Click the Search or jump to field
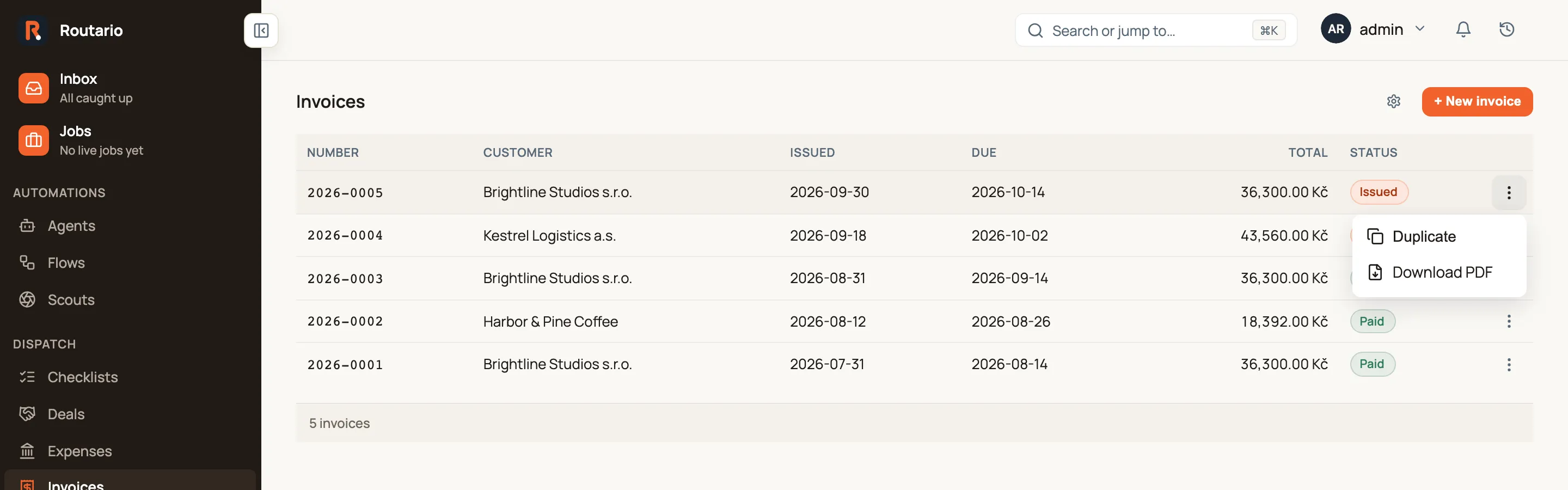This screenshot has width=1568, height=490. (1155, 30)
